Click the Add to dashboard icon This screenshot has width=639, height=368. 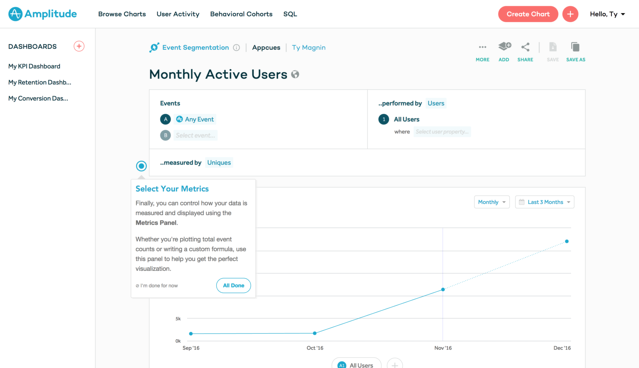pos(505,46)
